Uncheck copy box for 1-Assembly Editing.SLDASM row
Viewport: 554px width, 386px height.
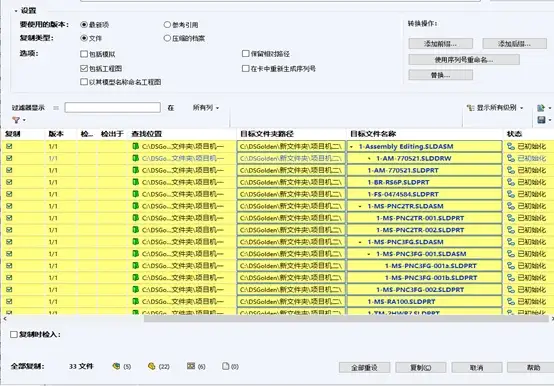point(9,146)
